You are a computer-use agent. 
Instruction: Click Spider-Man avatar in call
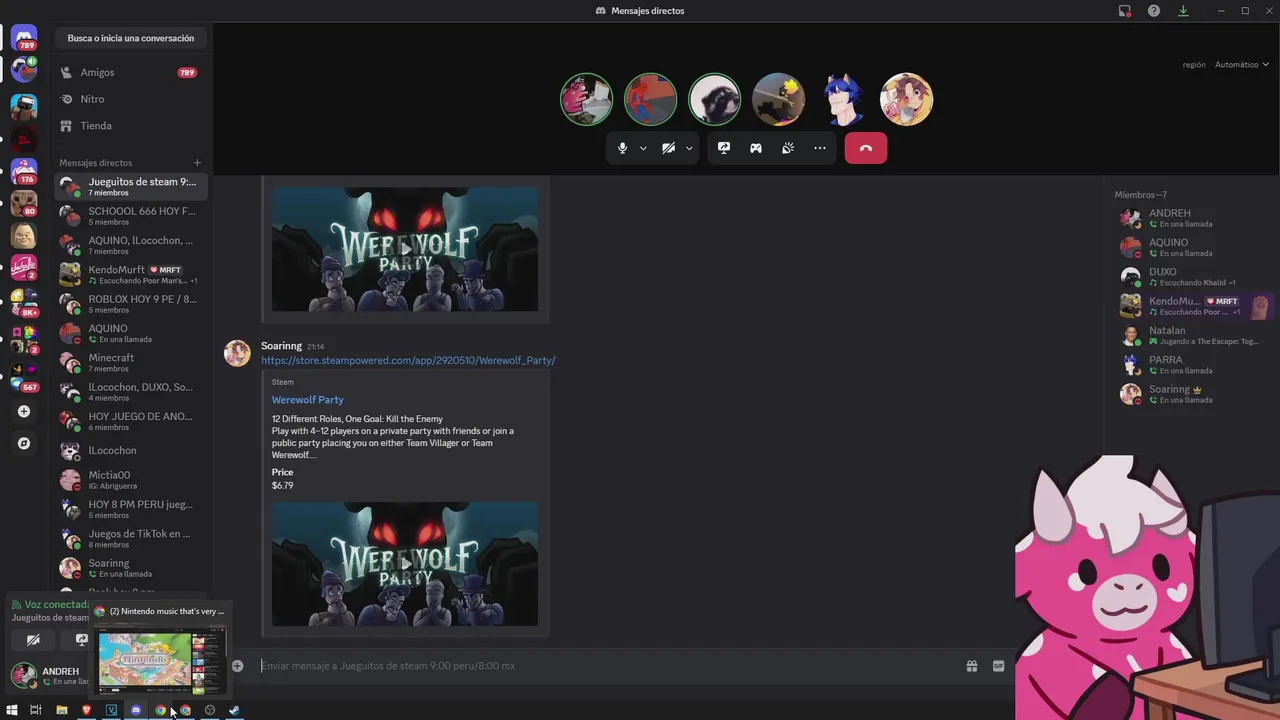point(650,99)
